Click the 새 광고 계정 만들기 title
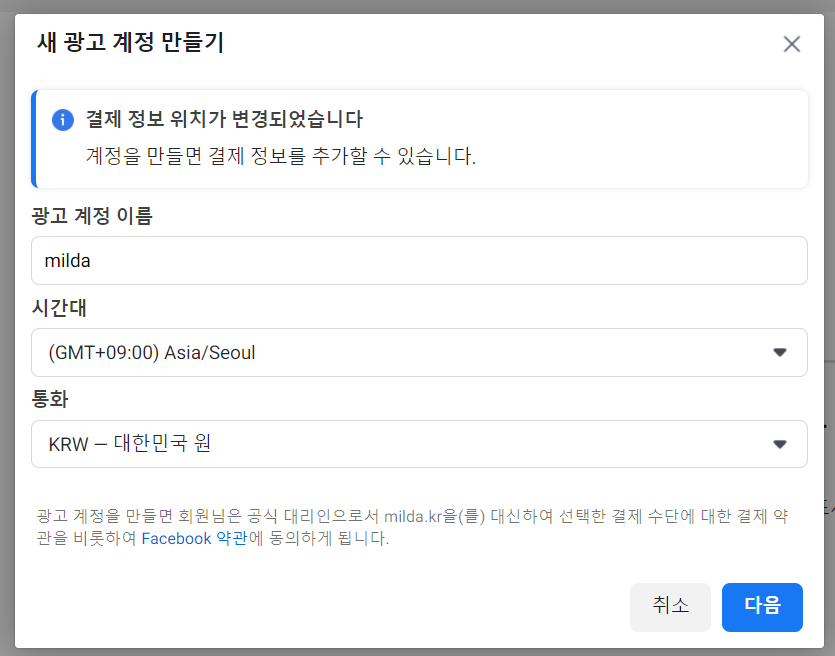 click(x=130, y=43)
